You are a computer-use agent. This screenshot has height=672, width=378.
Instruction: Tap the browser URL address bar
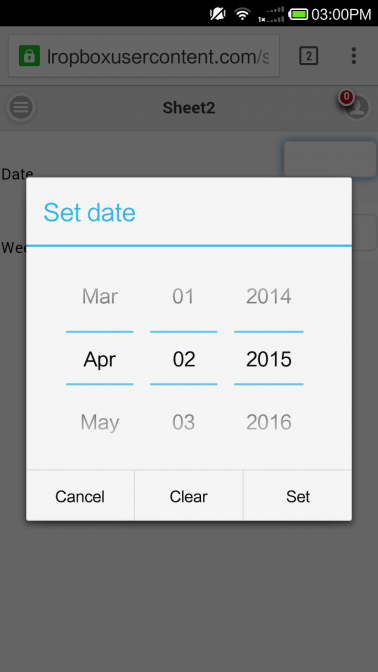[144, 56]
